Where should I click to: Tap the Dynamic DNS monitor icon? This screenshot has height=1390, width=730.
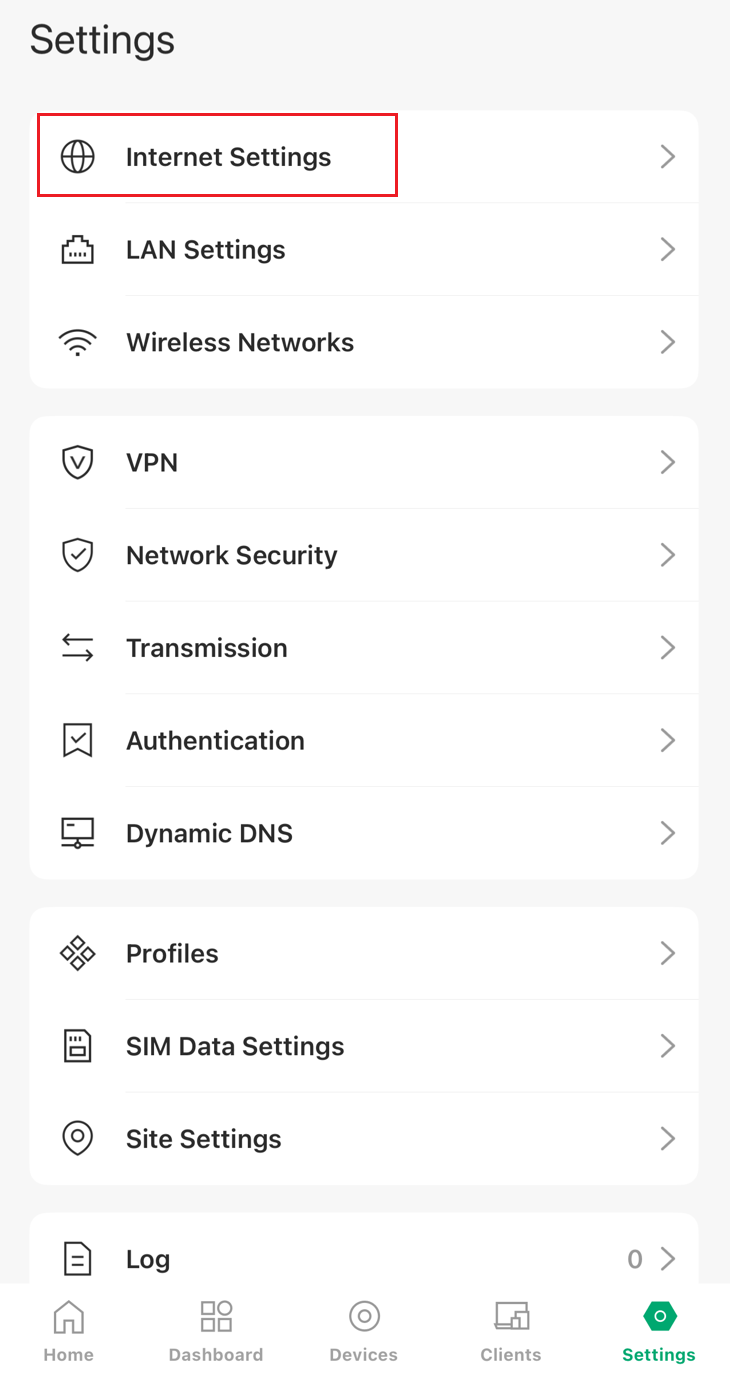77,833
